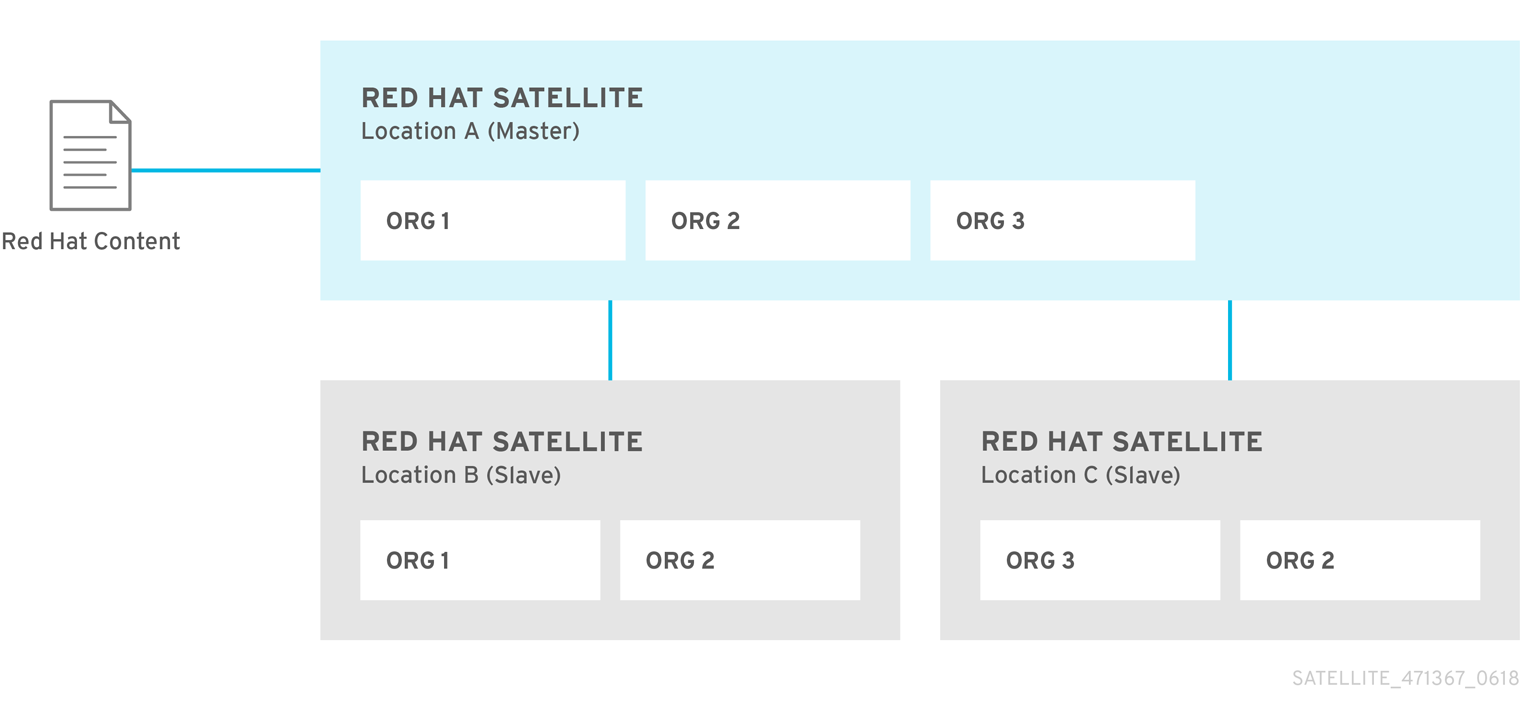Image resolution: width=1520 pixels, height=720 pixels.
Task: Click the Red Hat Satellite heading above Location B
Action: tap(502, 441)
